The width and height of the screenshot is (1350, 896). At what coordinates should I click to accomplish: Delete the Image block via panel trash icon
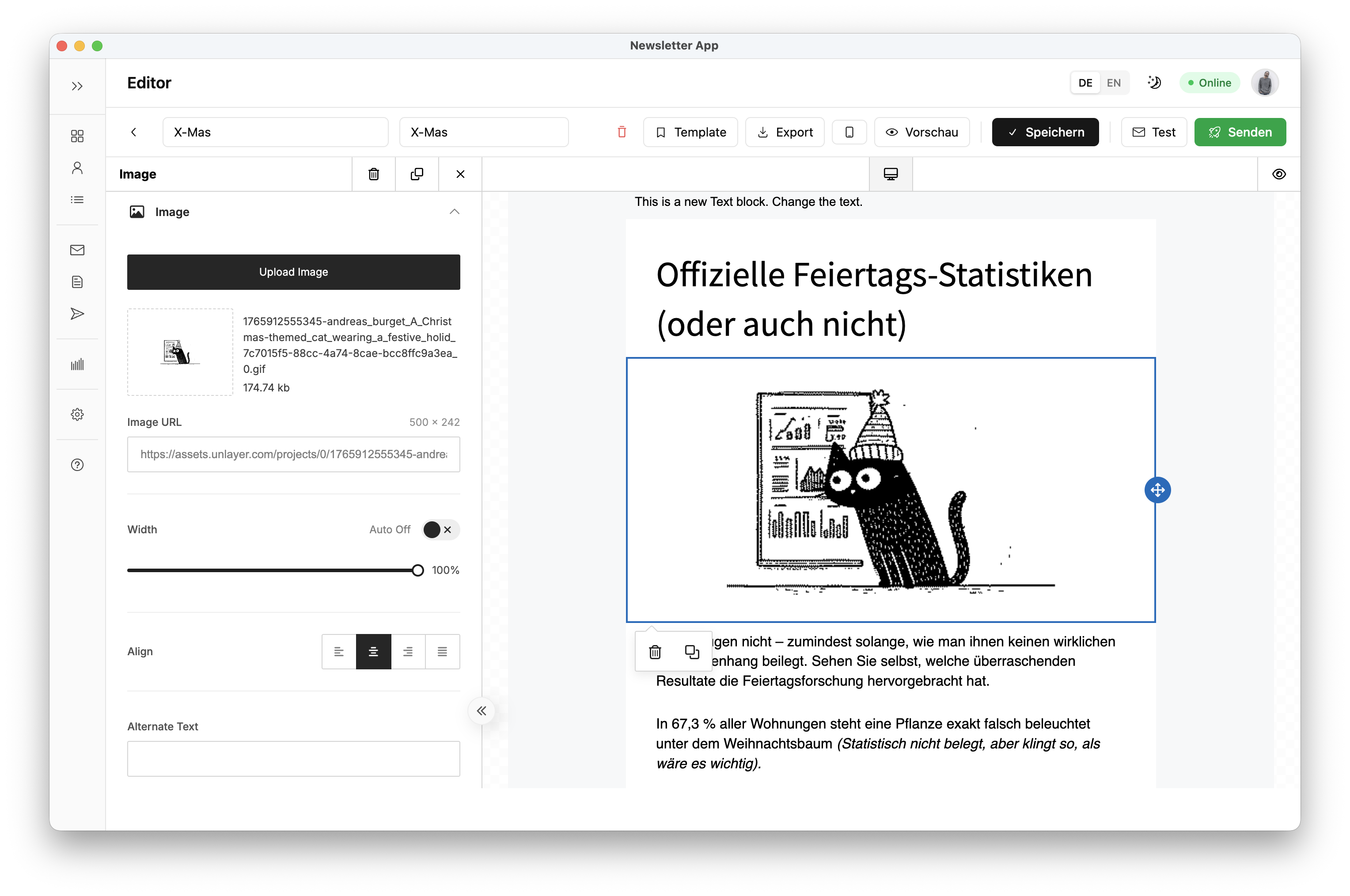[x=374, y=174]
